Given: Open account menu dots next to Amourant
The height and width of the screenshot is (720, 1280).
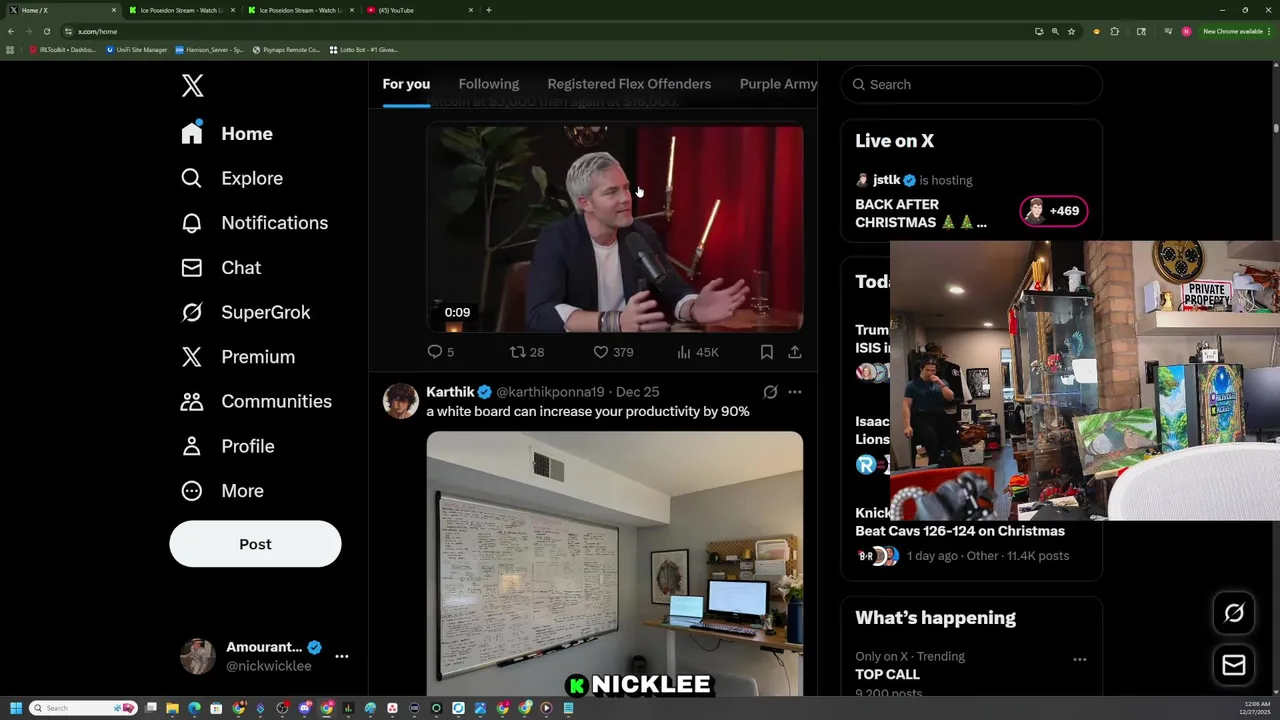Looking at the screenshot, I should [342, 656].
